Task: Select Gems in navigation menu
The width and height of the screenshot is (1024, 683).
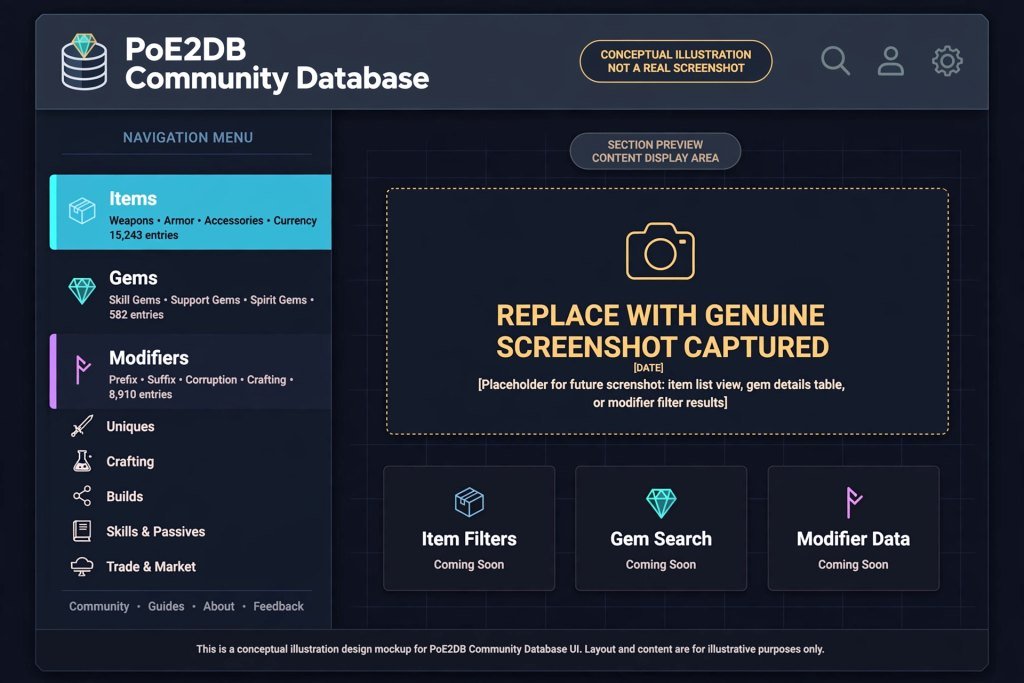Action: 191,291
